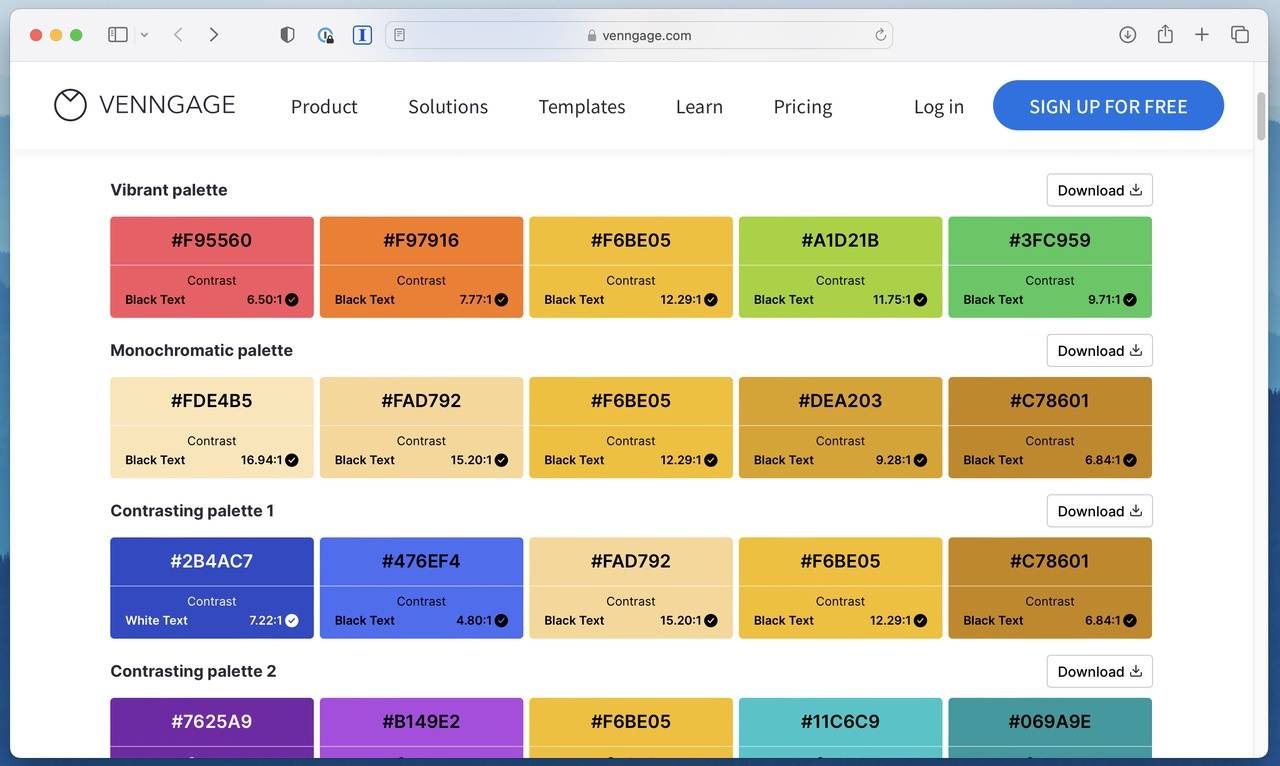This screenshot has height=766, width=1280.
Task: Click the check icon beside 7.77:1
Action: (x=501, y=299)
